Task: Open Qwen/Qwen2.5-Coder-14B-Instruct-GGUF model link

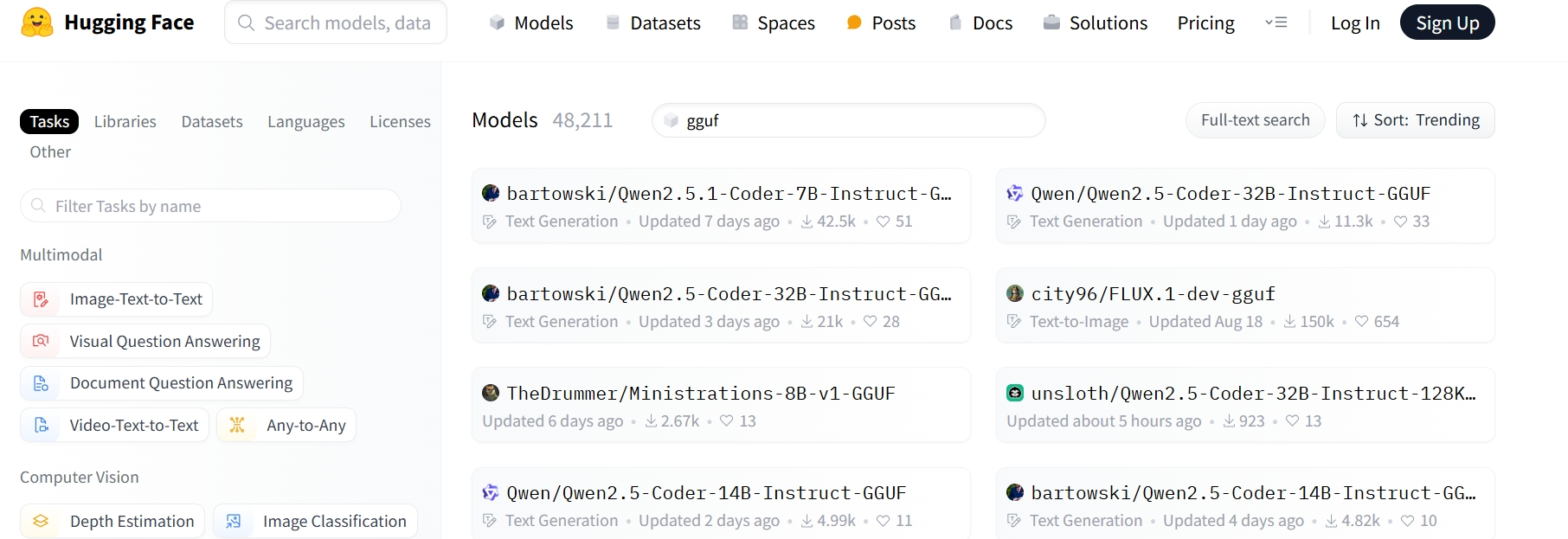Action: pos(706,492)
